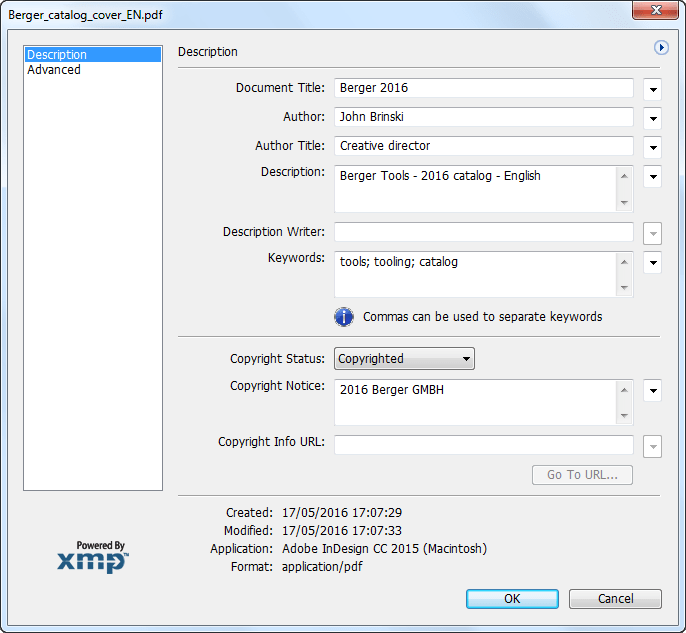This screenshot has width=686, height=633.
Task: Click the empty Description Writer field
Action: pos(484,232)
